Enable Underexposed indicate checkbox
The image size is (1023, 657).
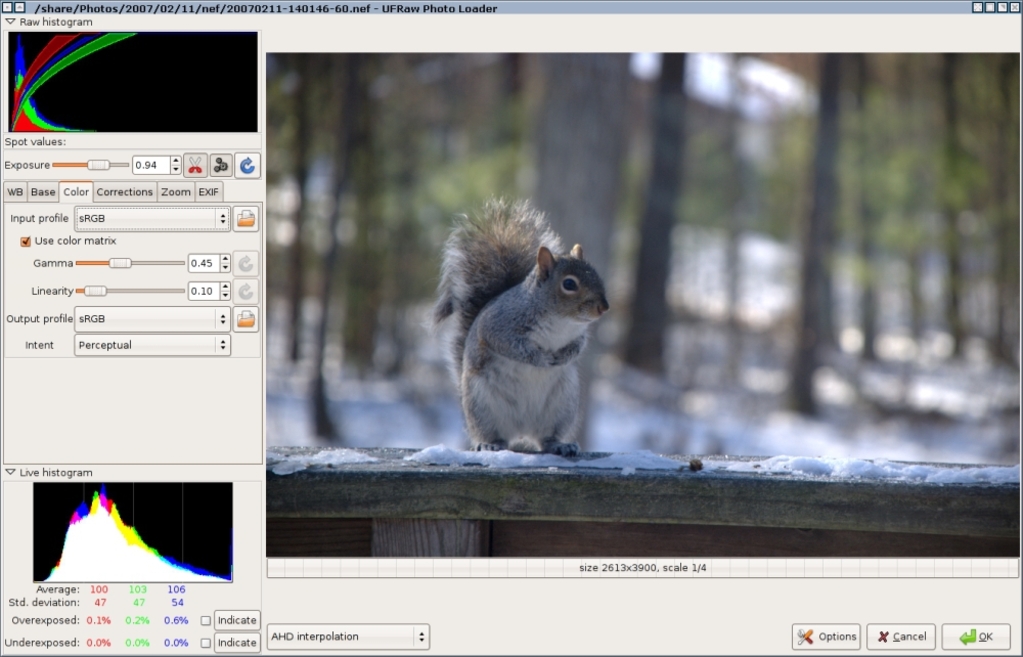206,643
